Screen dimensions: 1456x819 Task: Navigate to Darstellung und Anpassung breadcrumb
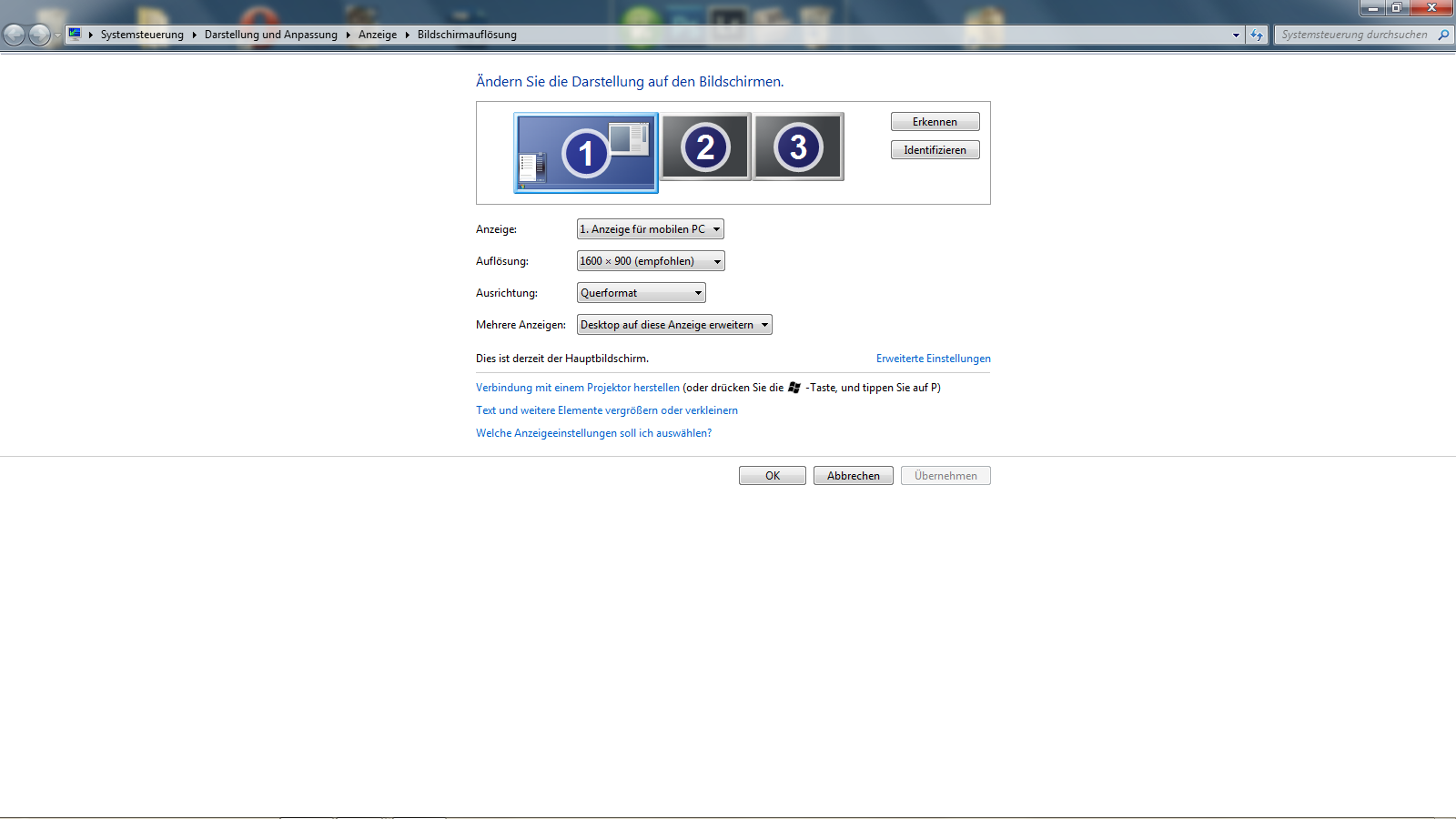click(x=270, y=35)
